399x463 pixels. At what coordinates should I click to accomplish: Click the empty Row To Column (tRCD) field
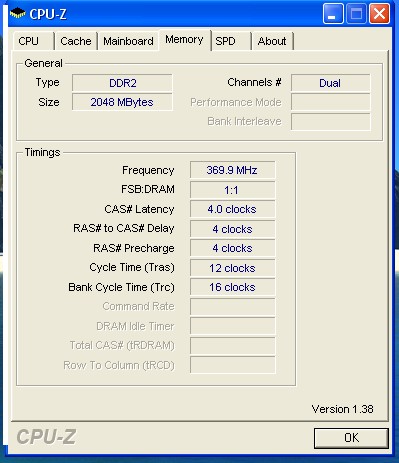pos(232,365)
